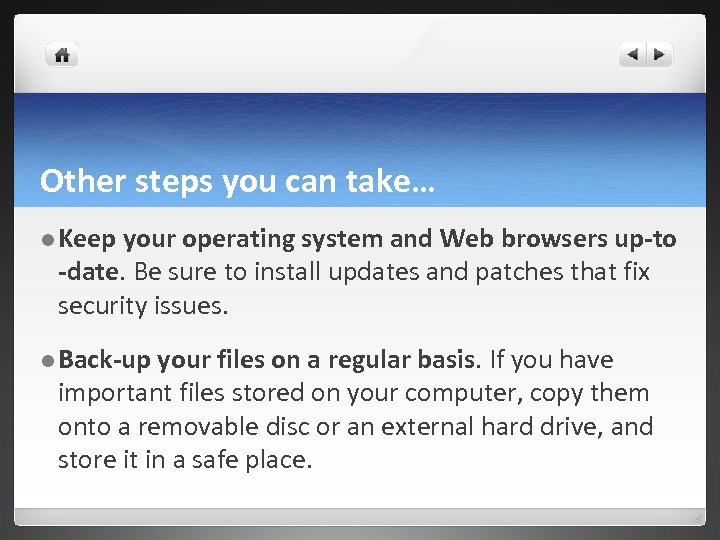720x540 pixels.
Task: Click the resize grip in bottom corner
Action: click(699, 518)
